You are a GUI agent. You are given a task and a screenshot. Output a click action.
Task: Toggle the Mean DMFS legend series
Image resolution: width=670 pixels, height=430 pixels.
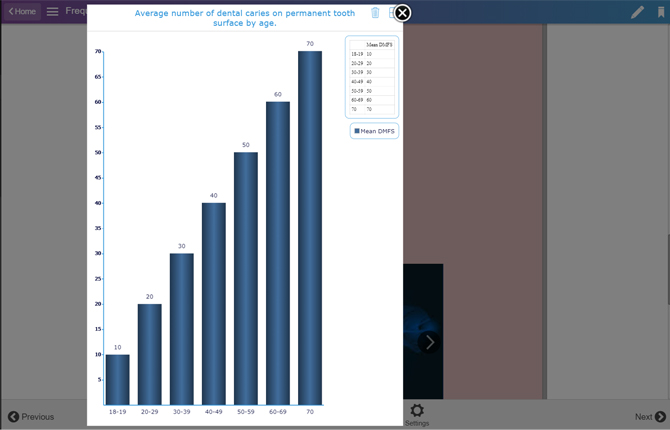374,131
